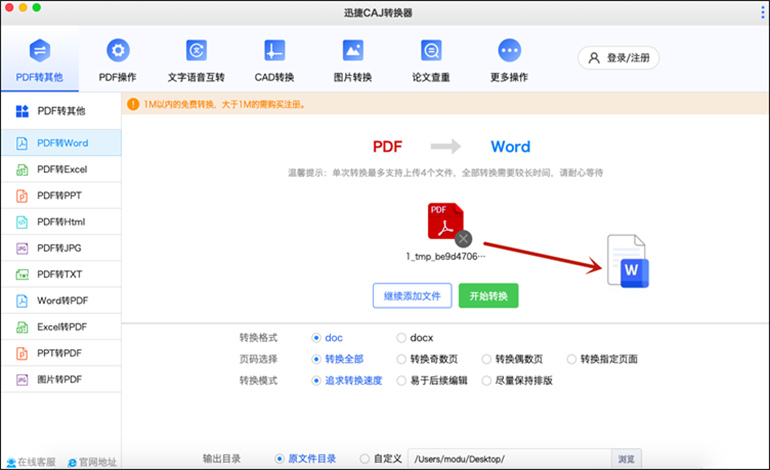Screen dimensions: 770x470
Task: Click the 浏览 browse button
Action: click(x=626, y=459)
